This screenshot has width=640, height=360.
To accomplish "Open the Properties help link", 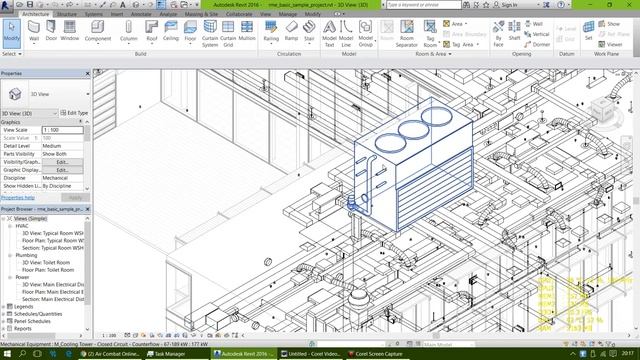I will (x=18, y=198).
